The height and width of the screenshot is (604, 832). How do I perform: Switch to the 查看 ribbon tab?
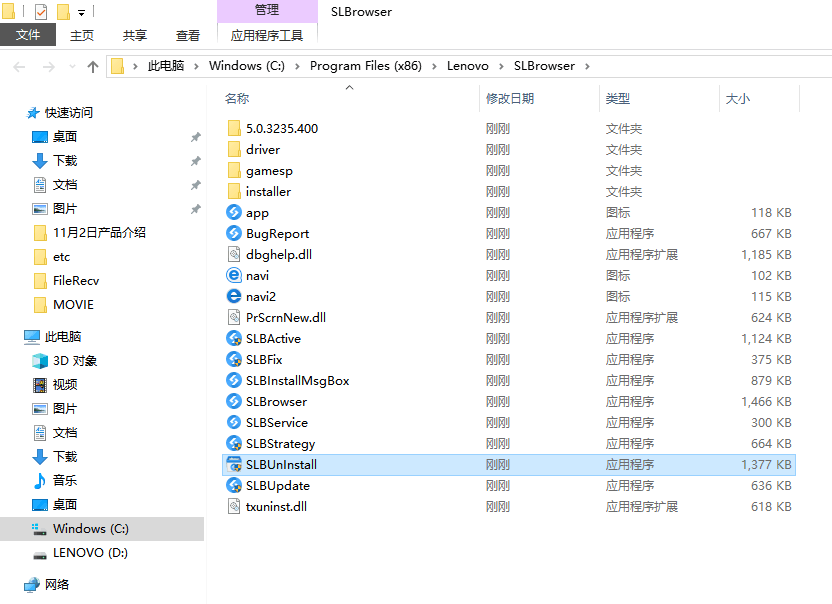[x=188, y=36]
